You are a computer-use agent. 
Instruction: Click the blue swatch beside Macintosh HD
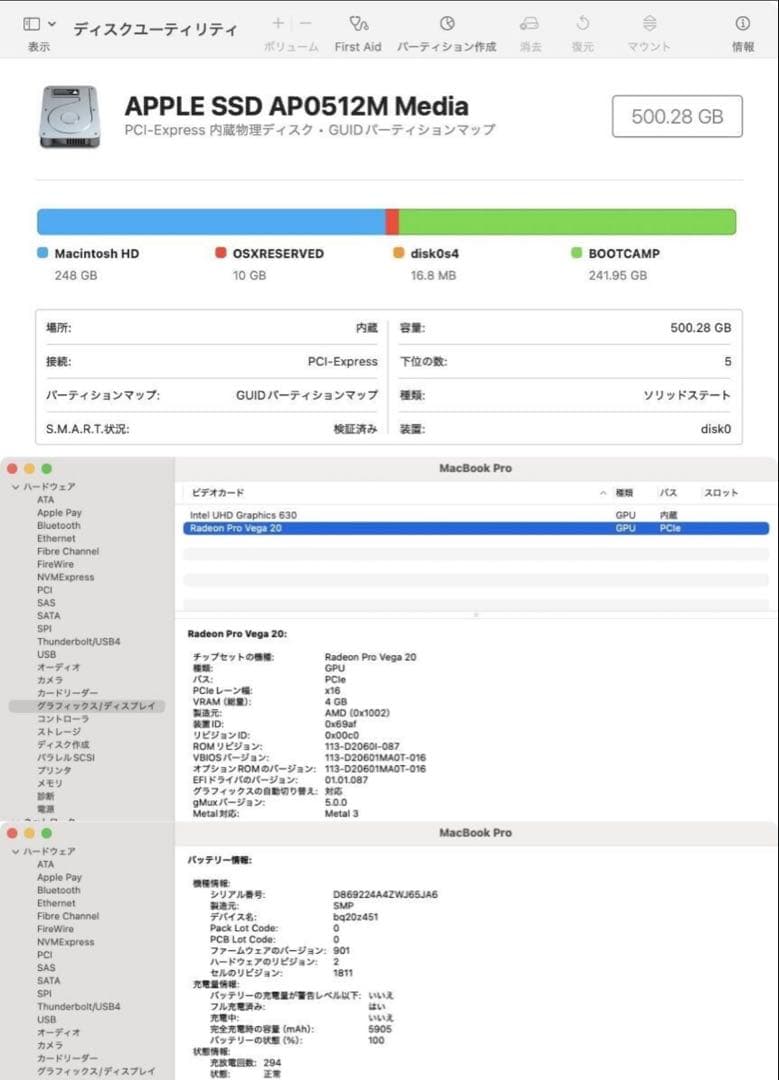(43, 253)
